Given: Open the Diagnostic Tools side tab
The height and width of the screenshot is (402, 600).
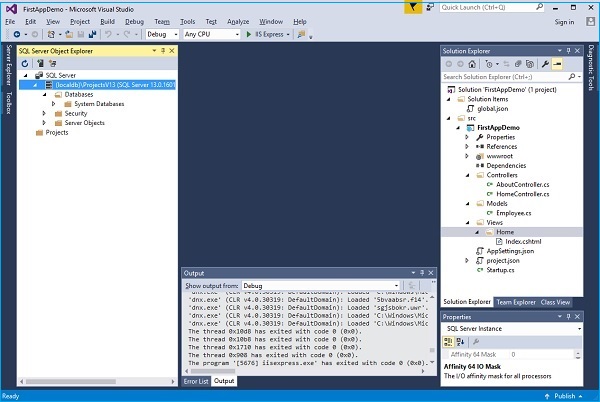Looking at the screenshot, I should pyautogui.click(x=591, y=68).
